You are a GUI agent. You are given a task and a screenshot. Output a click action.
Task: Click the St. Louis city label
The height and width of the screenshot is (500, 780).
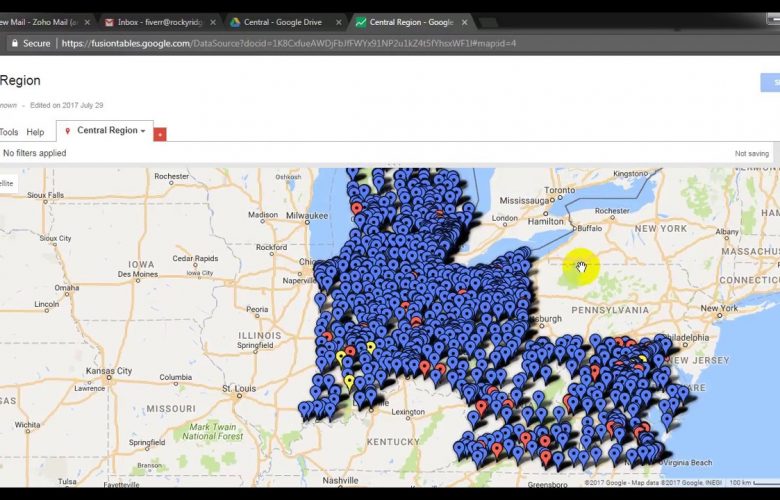click(239, 388)
